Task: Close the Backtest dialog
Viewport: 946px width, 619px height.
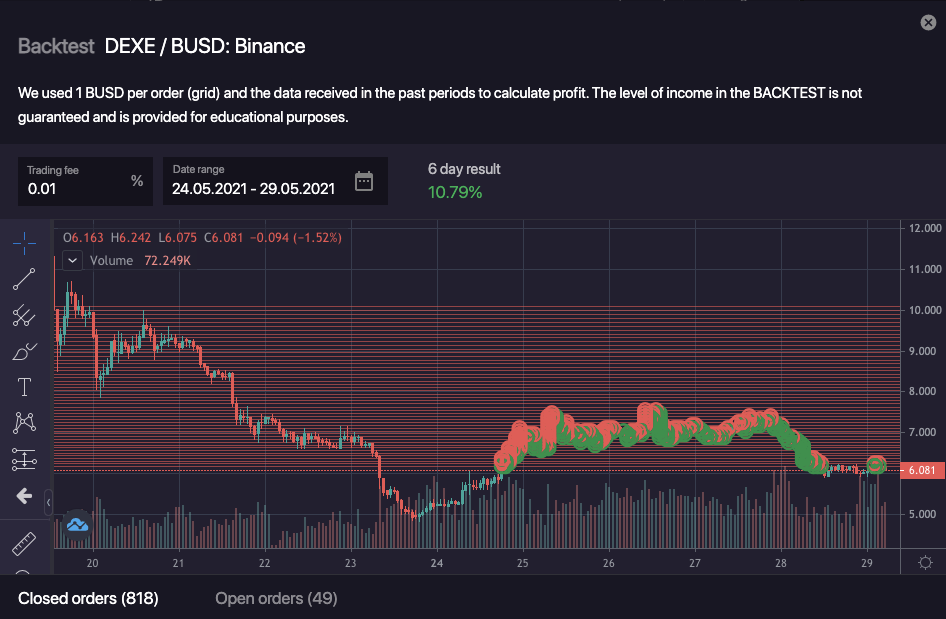Action: (x=928, y=23)
